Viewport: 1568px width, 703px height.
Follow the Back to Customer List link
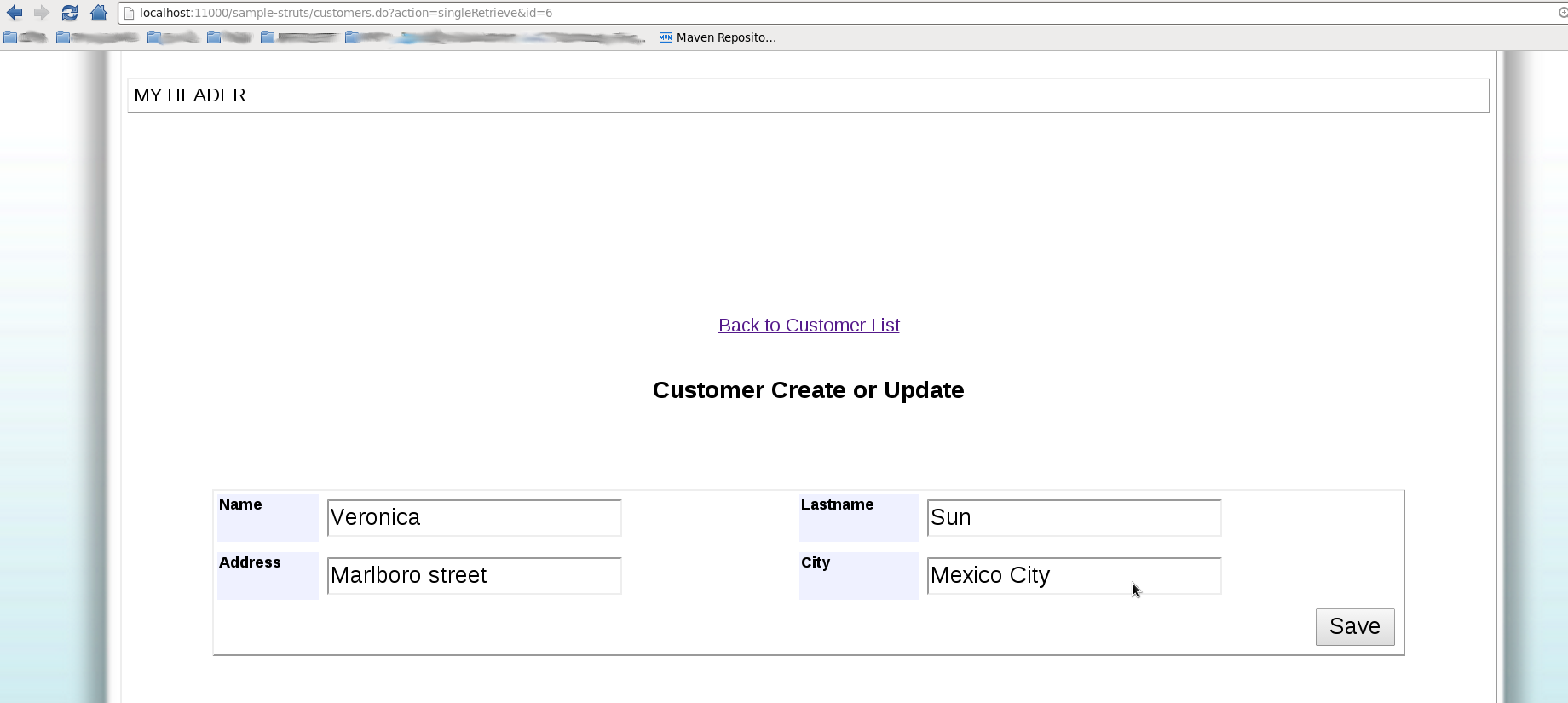click(x=809, y=326)
